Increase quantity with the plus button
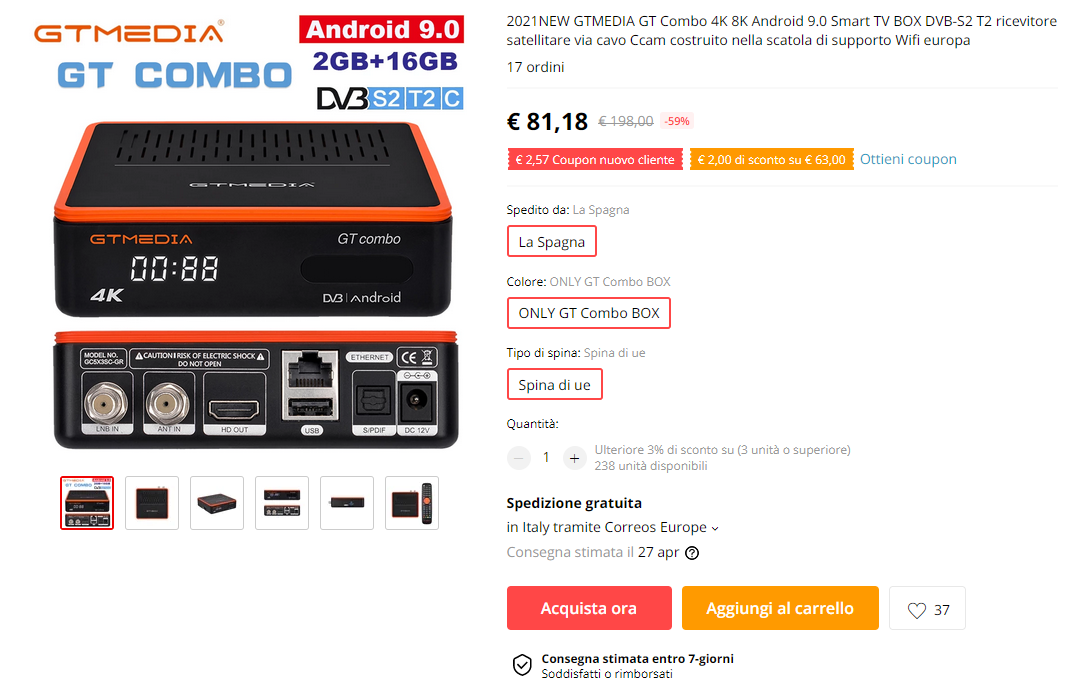The width and height of the screenshot is (1067, 698). pyautogui.click(x=574, y=459)
